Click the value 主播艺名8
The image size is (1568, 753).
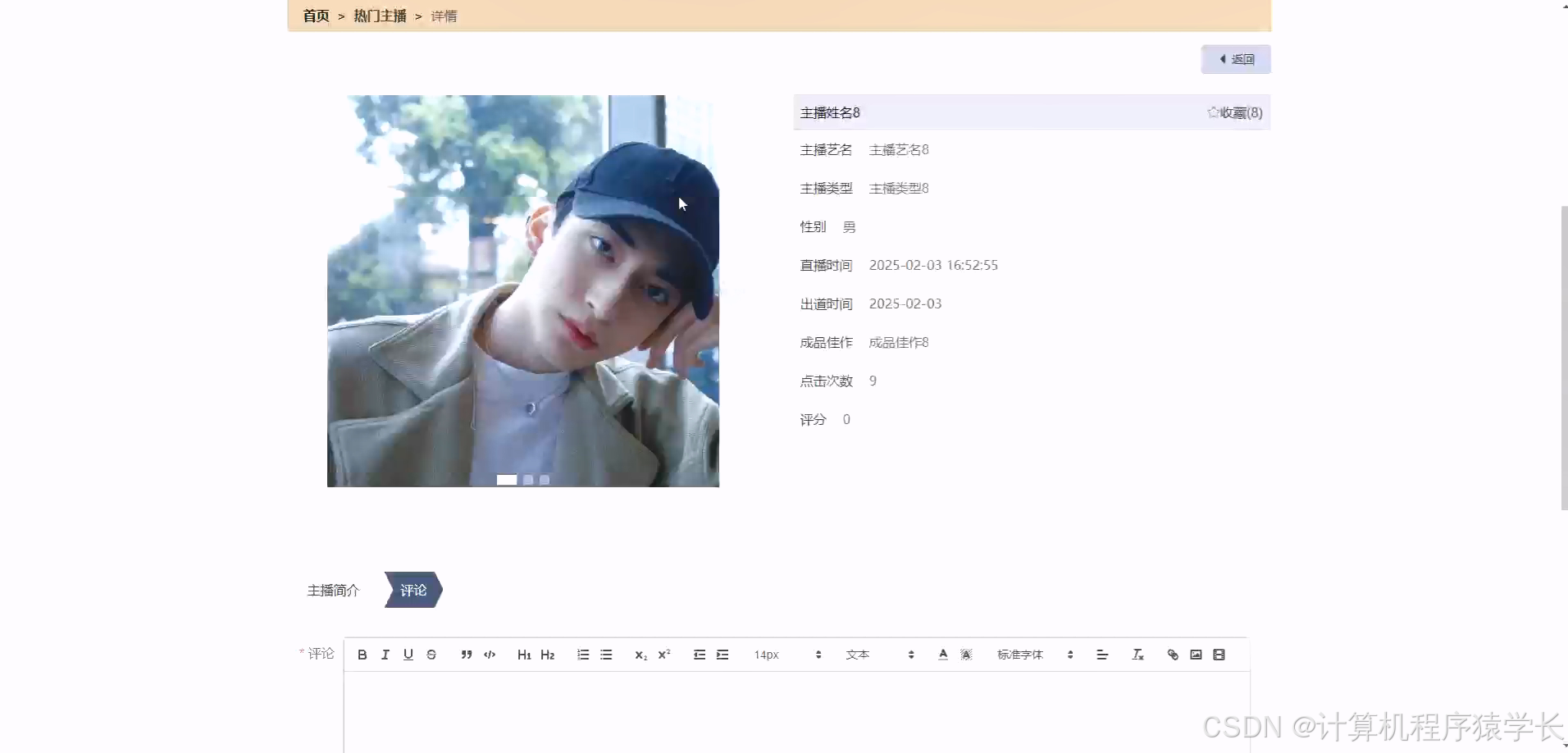[899, 149]
